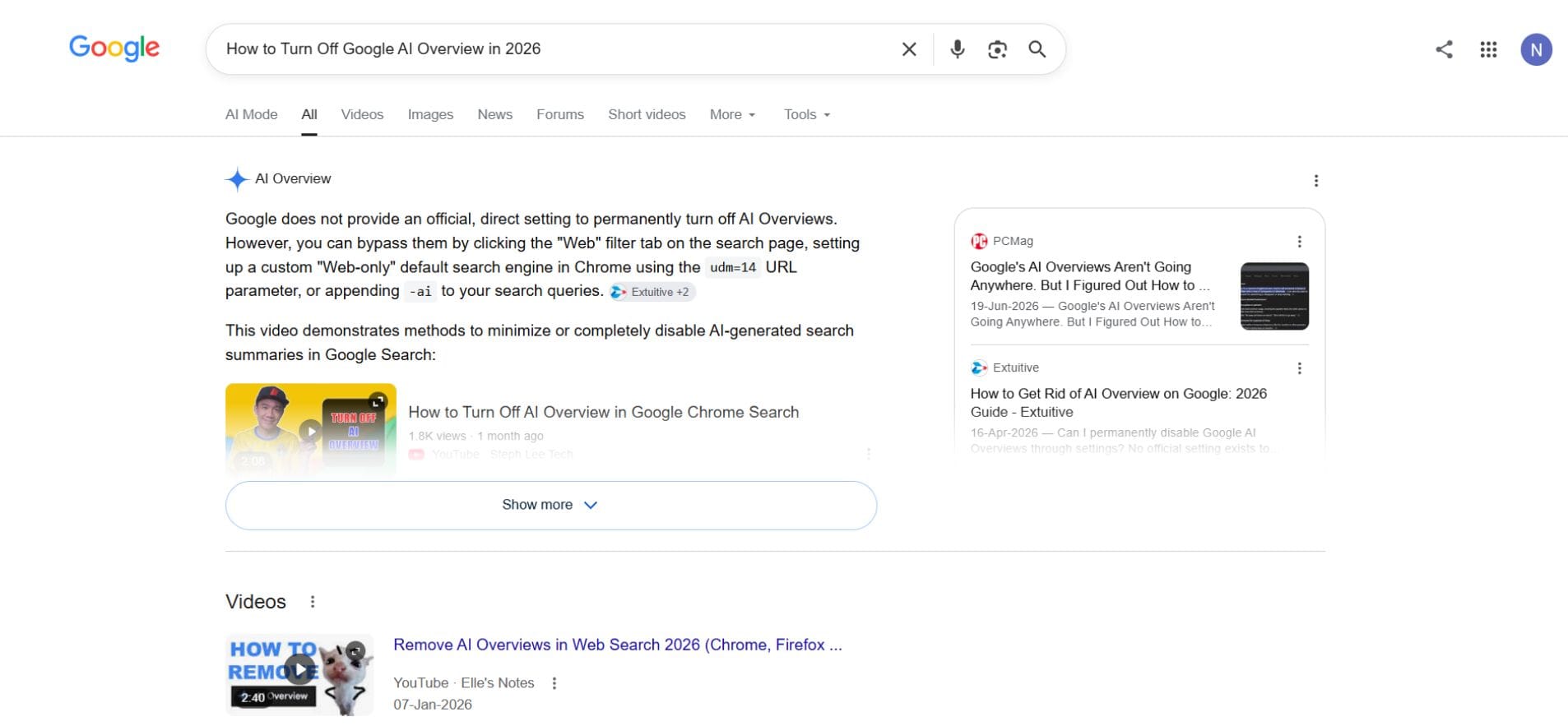Viewport: 1568px width, 726px height.
Task: Clear the search box with the X icon
Action: tap(909, 49)
